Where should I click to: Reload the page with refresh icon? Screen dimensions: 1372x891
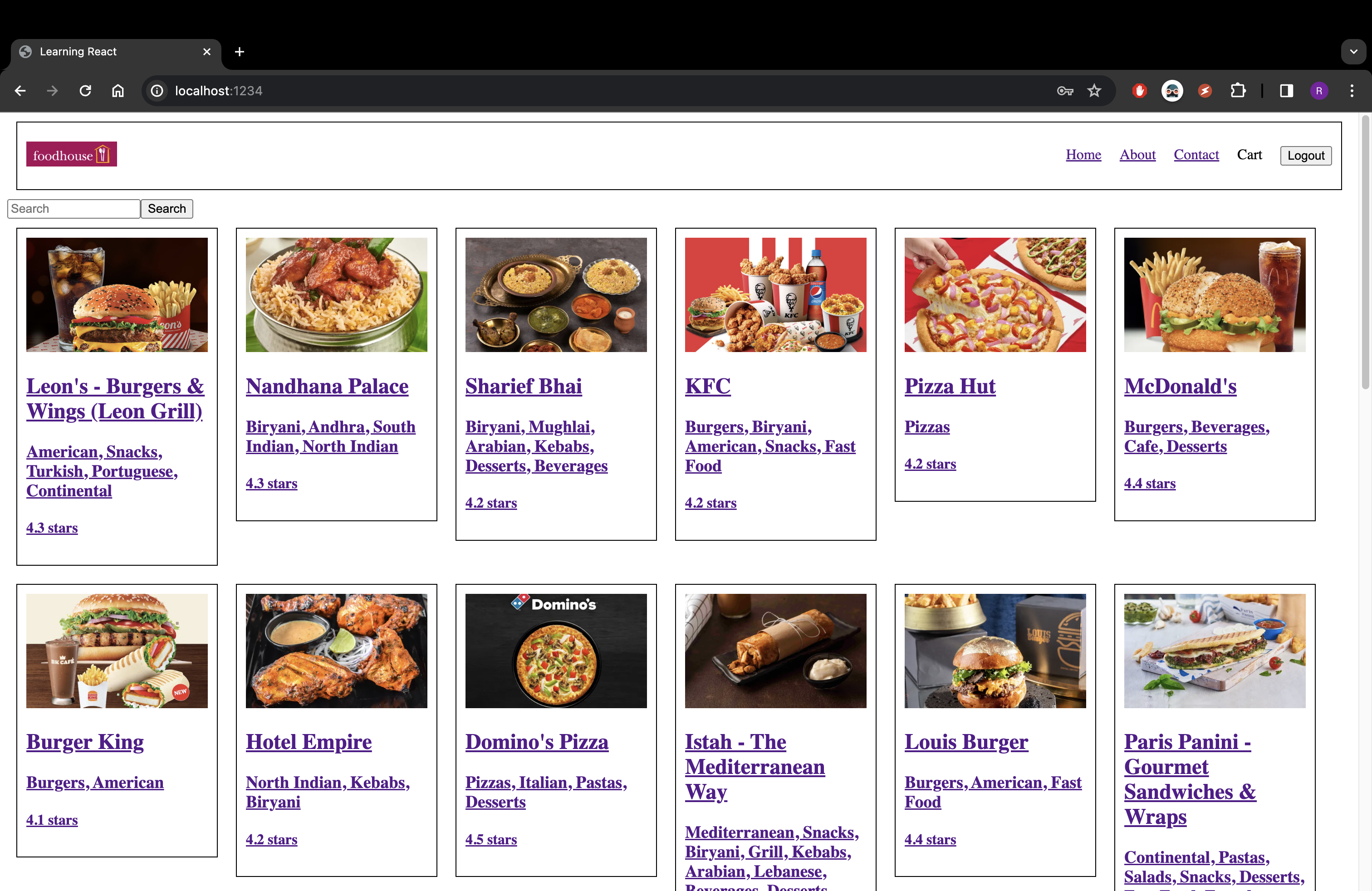[85, 91]
